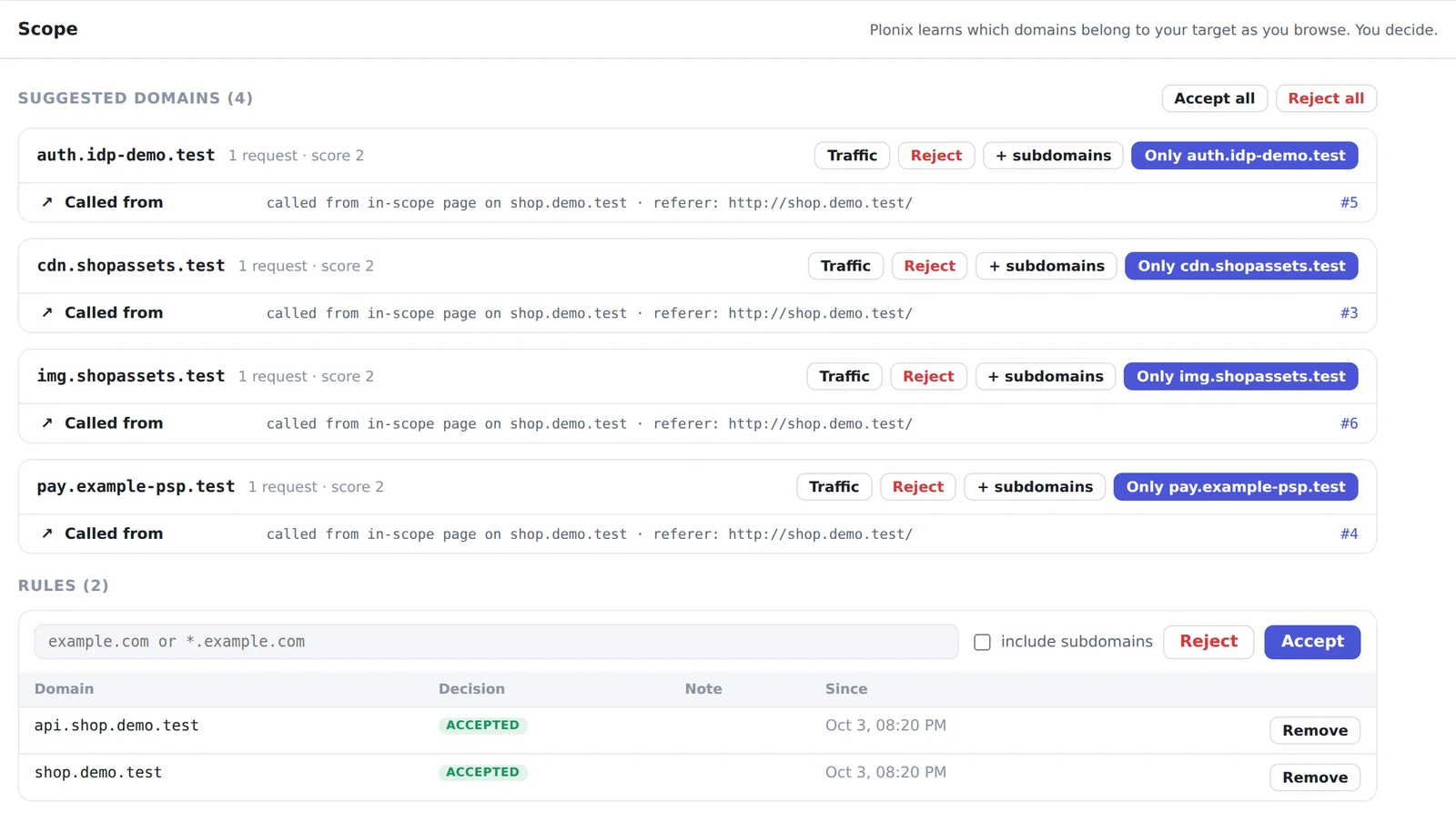
Task: Reject the cdn.shopassets.test suggestion
Action: tap(929, 266)
